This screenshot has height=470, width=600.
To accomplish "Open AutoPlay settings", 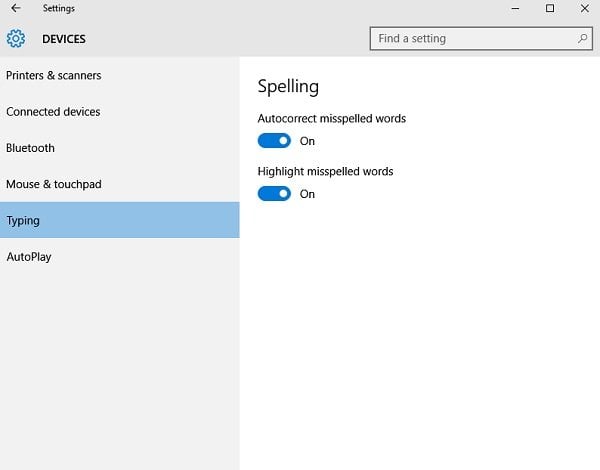I will 120,257.
